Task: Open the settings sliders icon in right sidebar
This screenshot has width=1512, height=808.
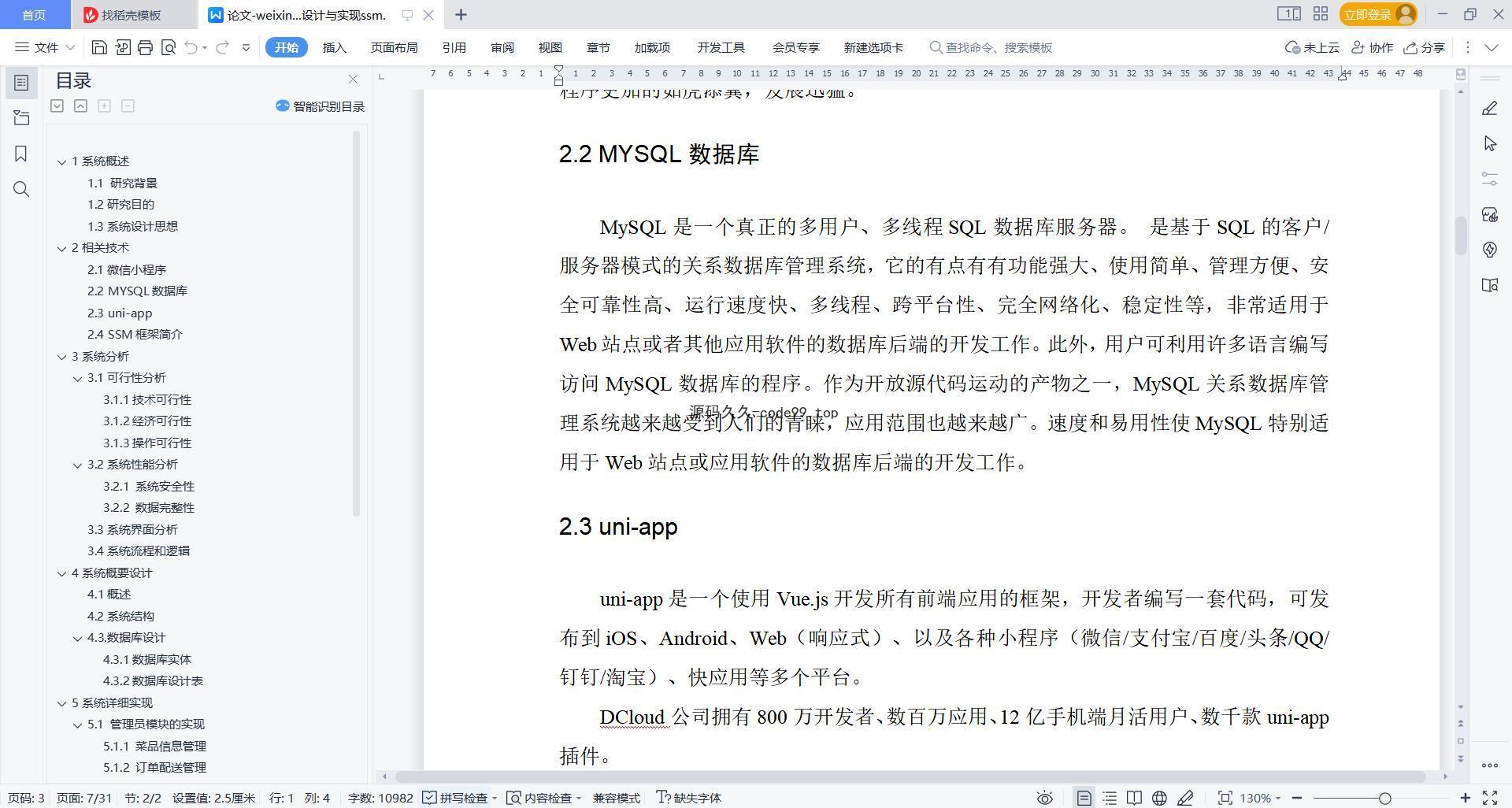Action: point(1489,179)
